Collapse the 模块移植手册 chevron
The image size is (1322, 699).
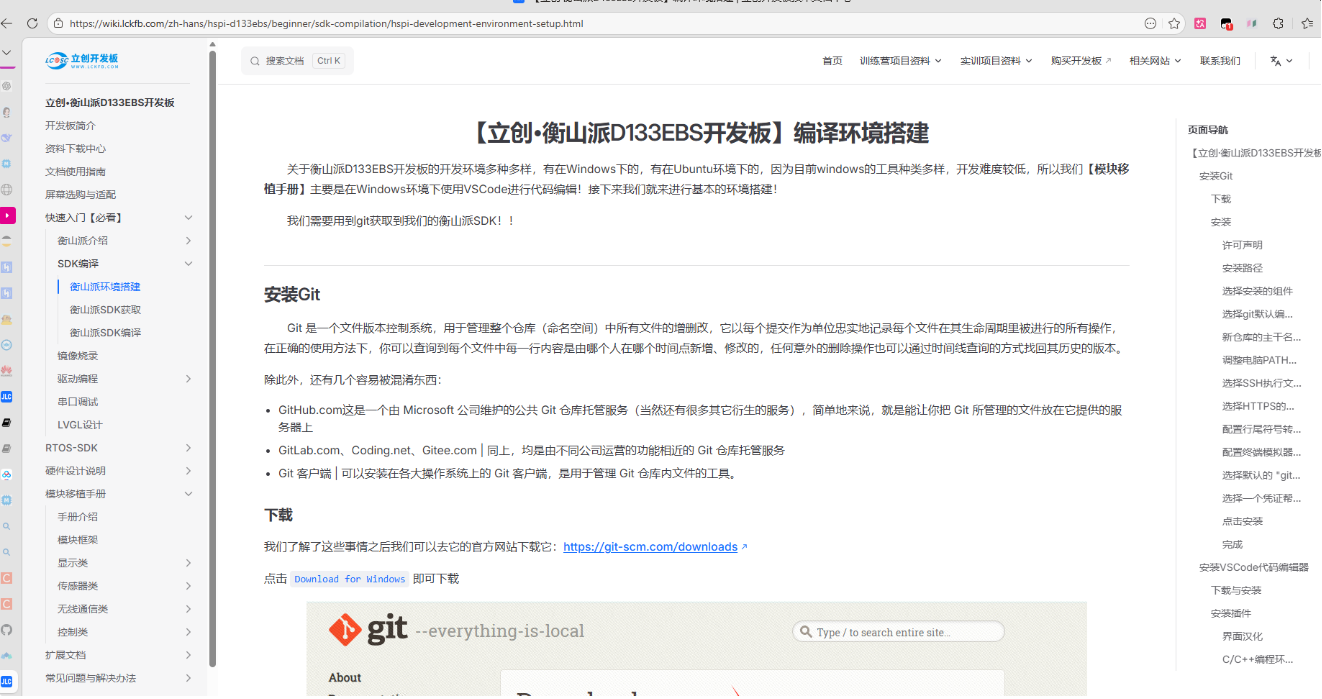tap(188, 494)
